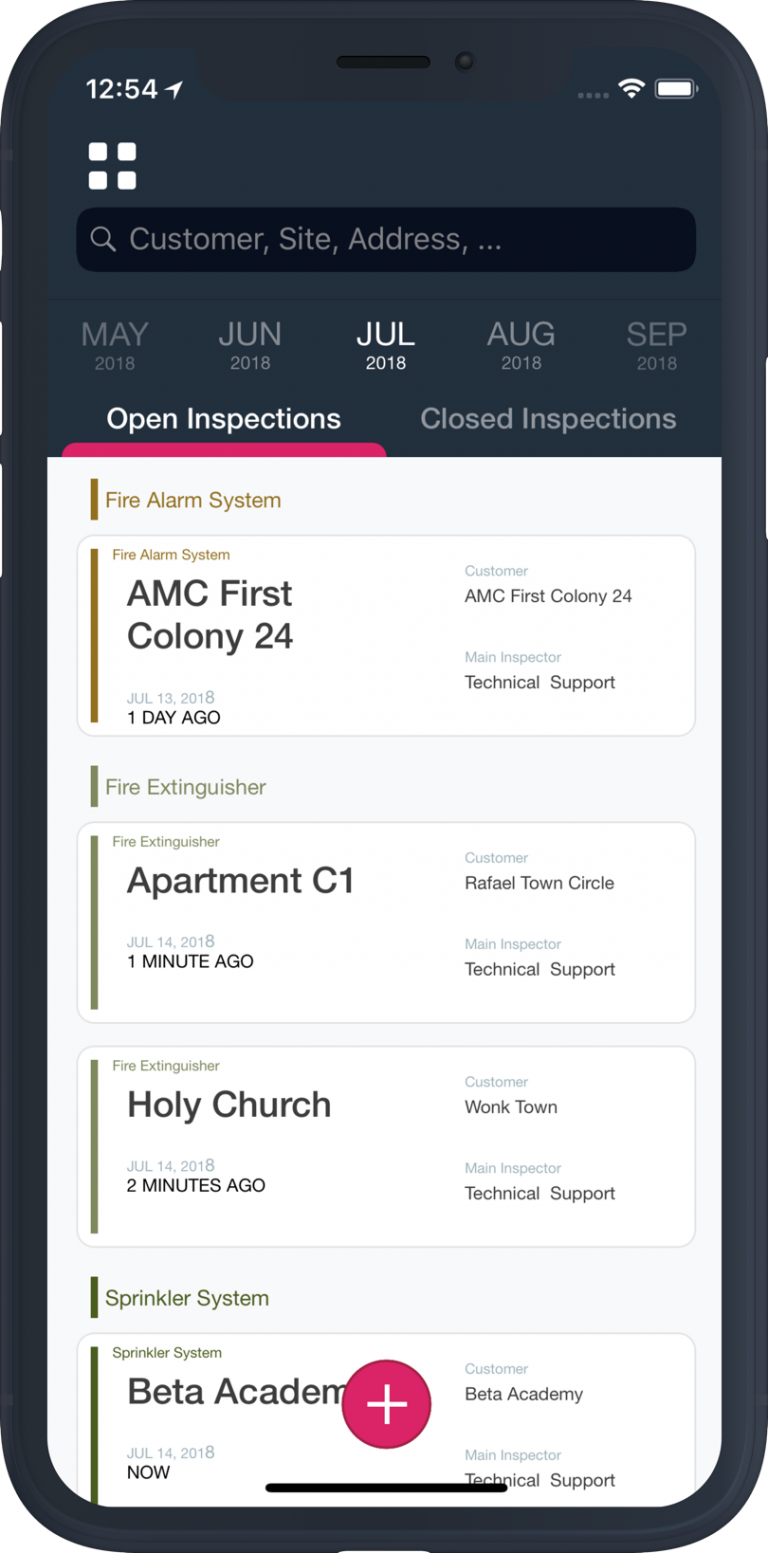Tap the location arrow beside the time
This screenshot has height=1553, width=768.
click(175, 89)
